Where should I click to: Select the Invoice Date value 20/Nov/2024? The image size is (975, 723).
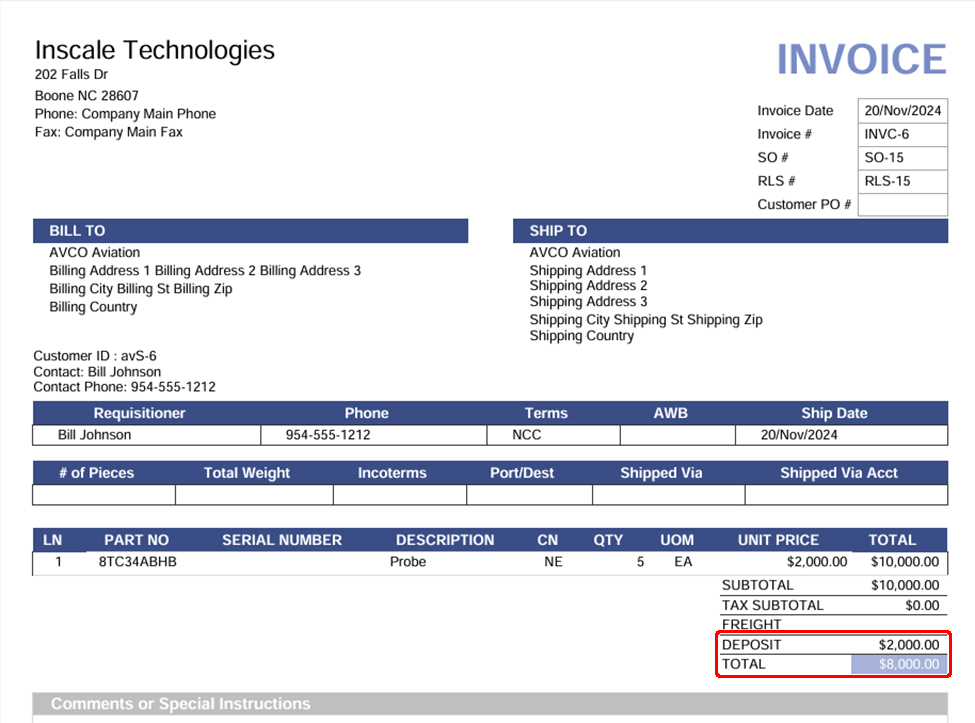click(x=903, y=111)
